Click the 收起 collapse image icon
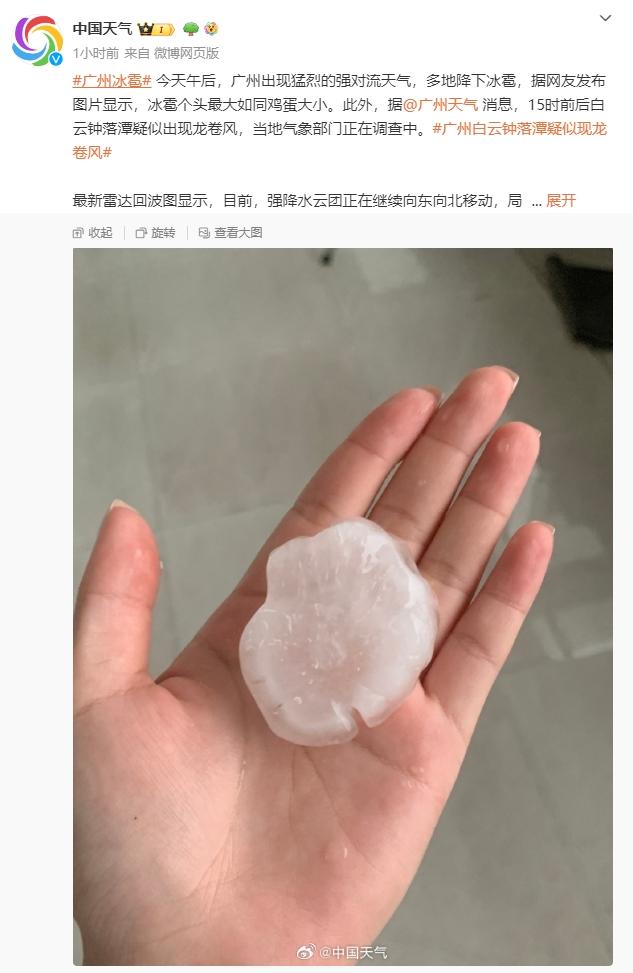The height and width of the screenshot is (973, 633). tap(78, 233)
